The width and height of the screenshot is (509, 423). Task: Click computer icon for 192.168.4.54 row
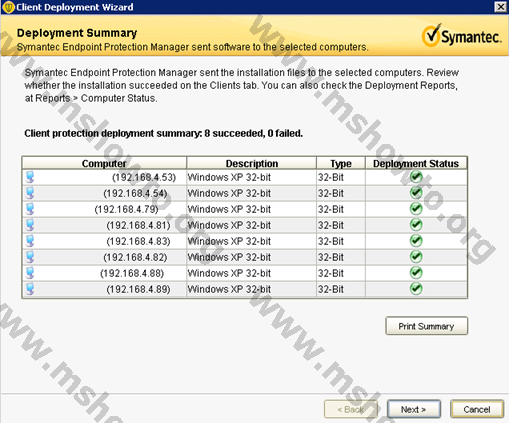pos(30,193)
